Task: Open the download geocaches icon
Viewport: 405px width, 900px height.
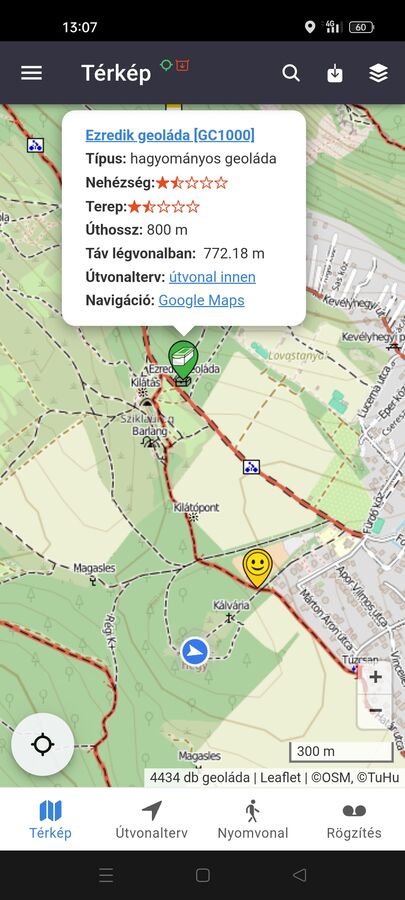Action: click(335, 73)
